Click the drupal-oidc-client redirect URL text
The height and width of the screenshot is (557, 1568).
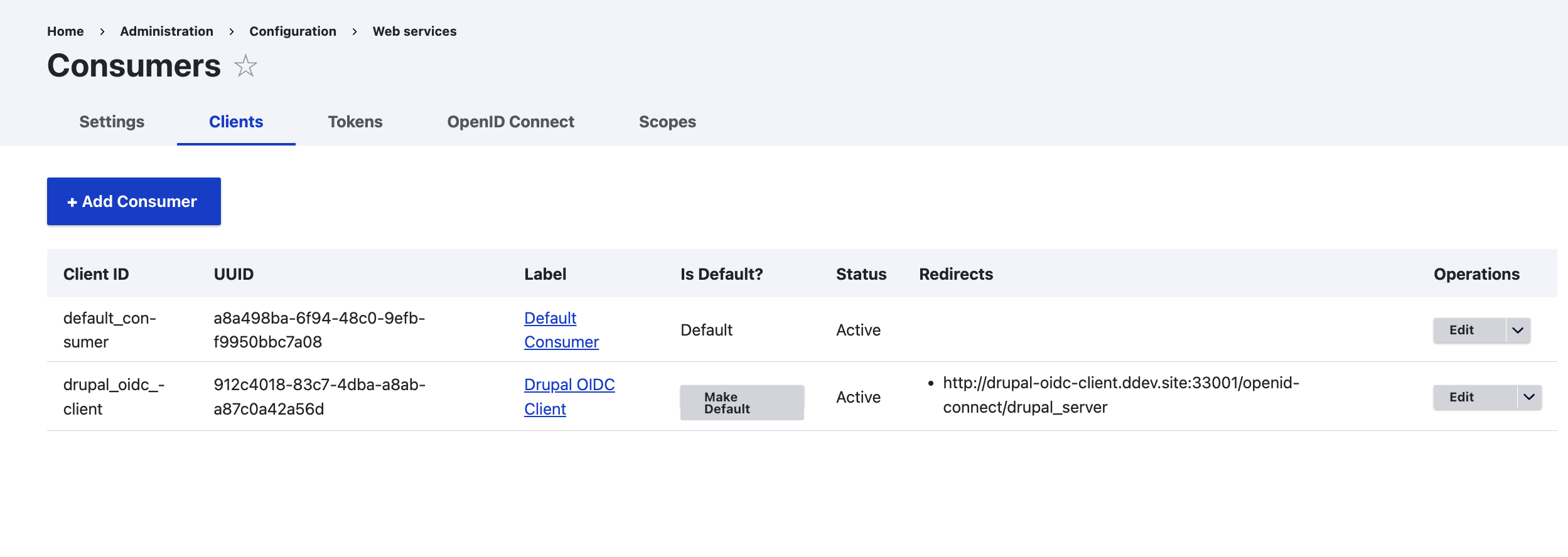tap(1120, 383)
